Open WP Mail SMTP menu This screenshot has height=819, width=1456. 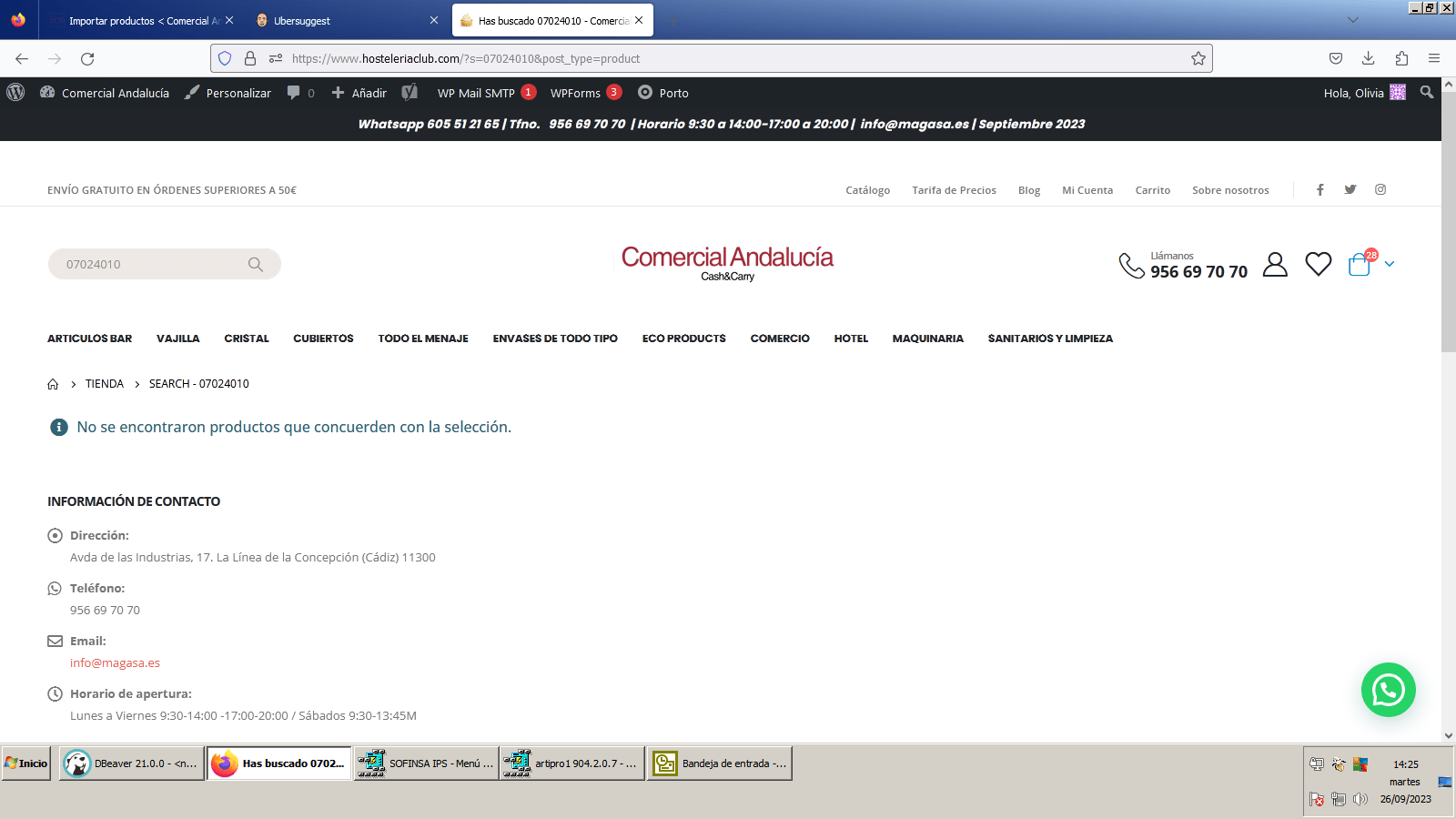pos(486,93)
